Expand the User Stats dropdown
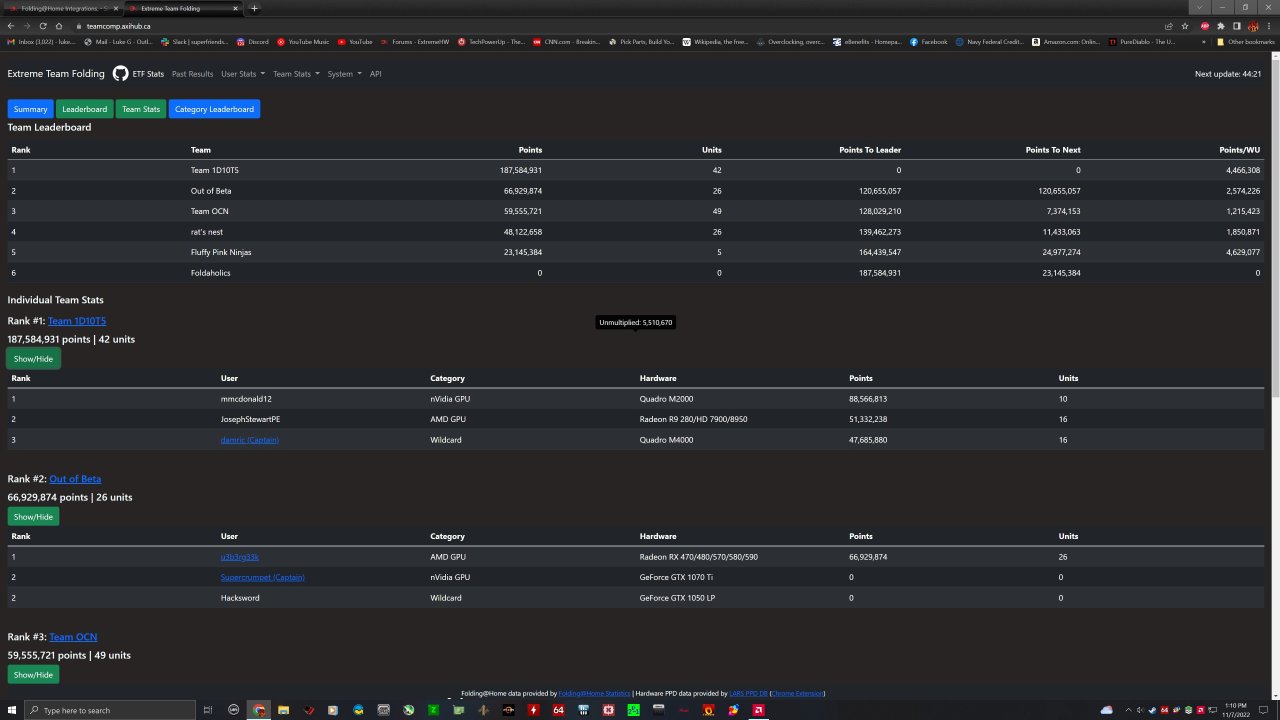The image size is (1280, 720). pyautogui.click(x=242, y=74)
